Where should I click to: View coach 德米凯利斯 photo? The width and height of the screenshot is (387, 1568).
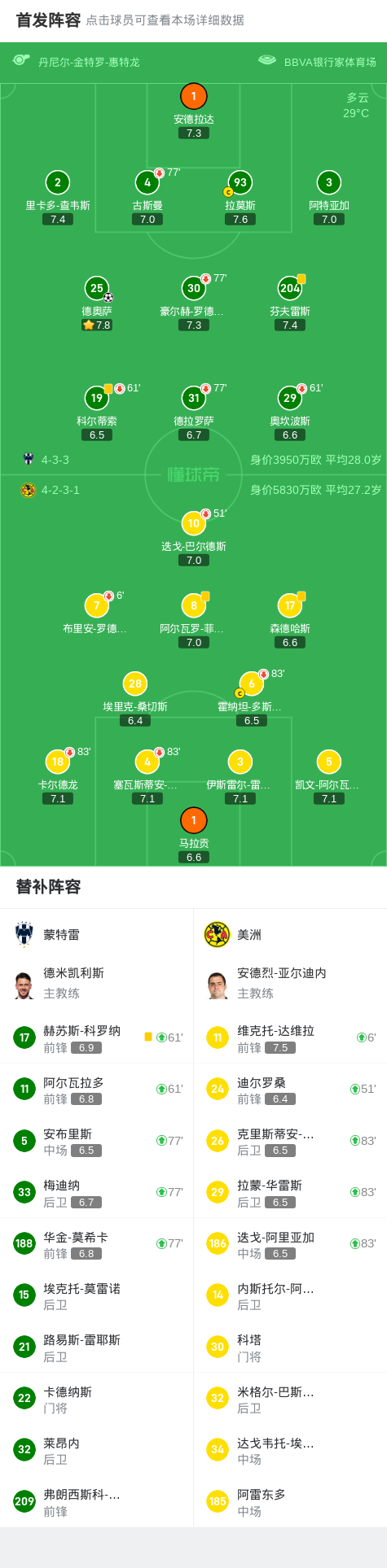point(24,985)
